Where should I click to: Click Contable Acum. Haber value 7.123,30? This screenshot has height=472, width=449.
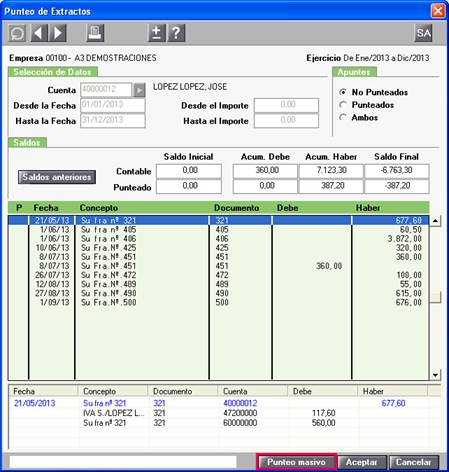coord(331,171)
